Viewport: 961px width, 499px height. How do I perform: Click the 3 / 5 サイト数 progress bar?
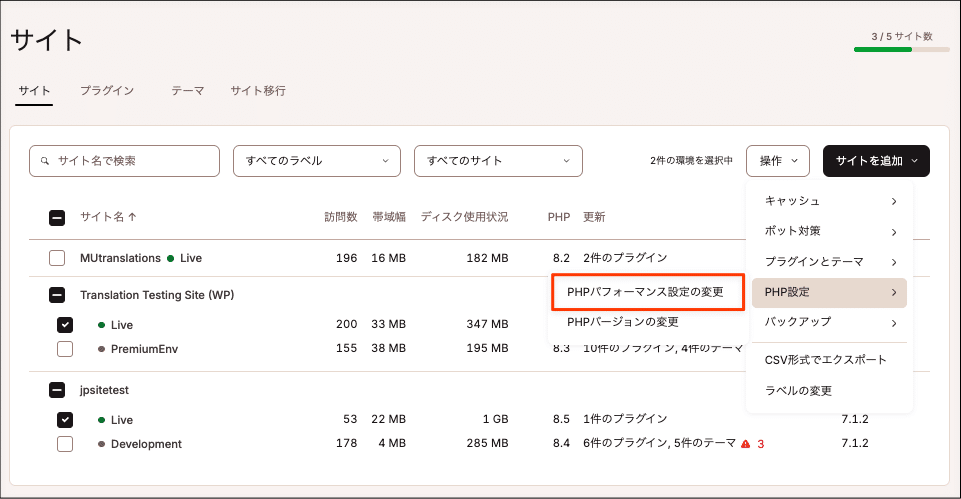[x=902, y=50]
